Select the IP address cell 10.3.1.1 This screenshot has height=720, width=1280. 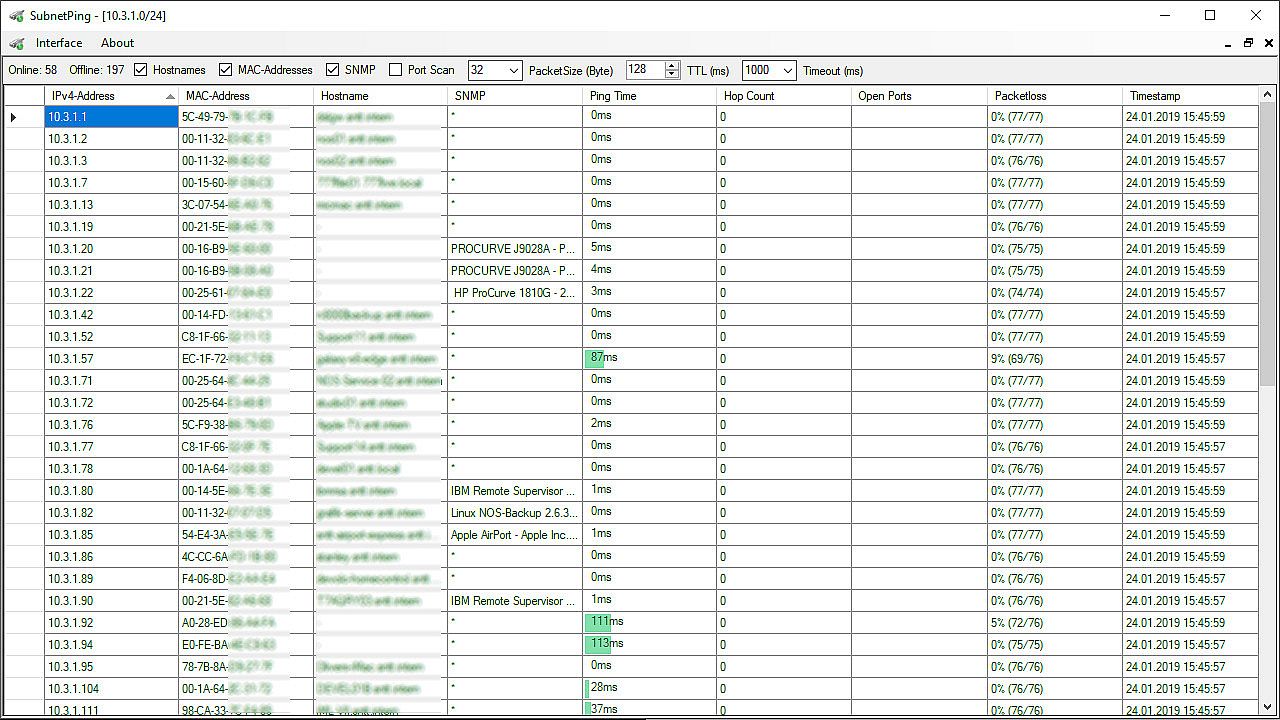(x=111, y=117)
